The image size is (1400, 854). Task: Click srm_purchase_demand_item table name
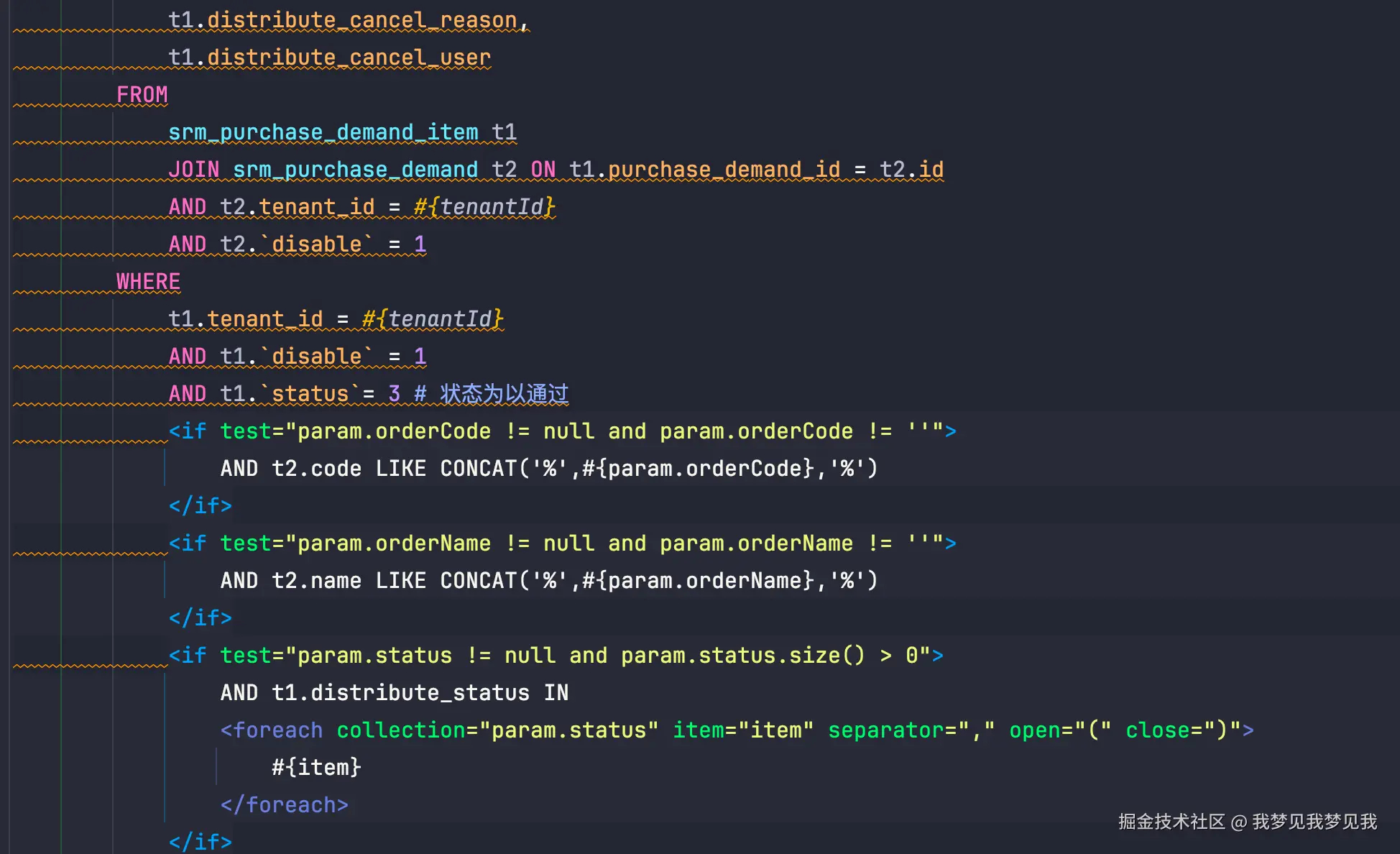[323, 132]
